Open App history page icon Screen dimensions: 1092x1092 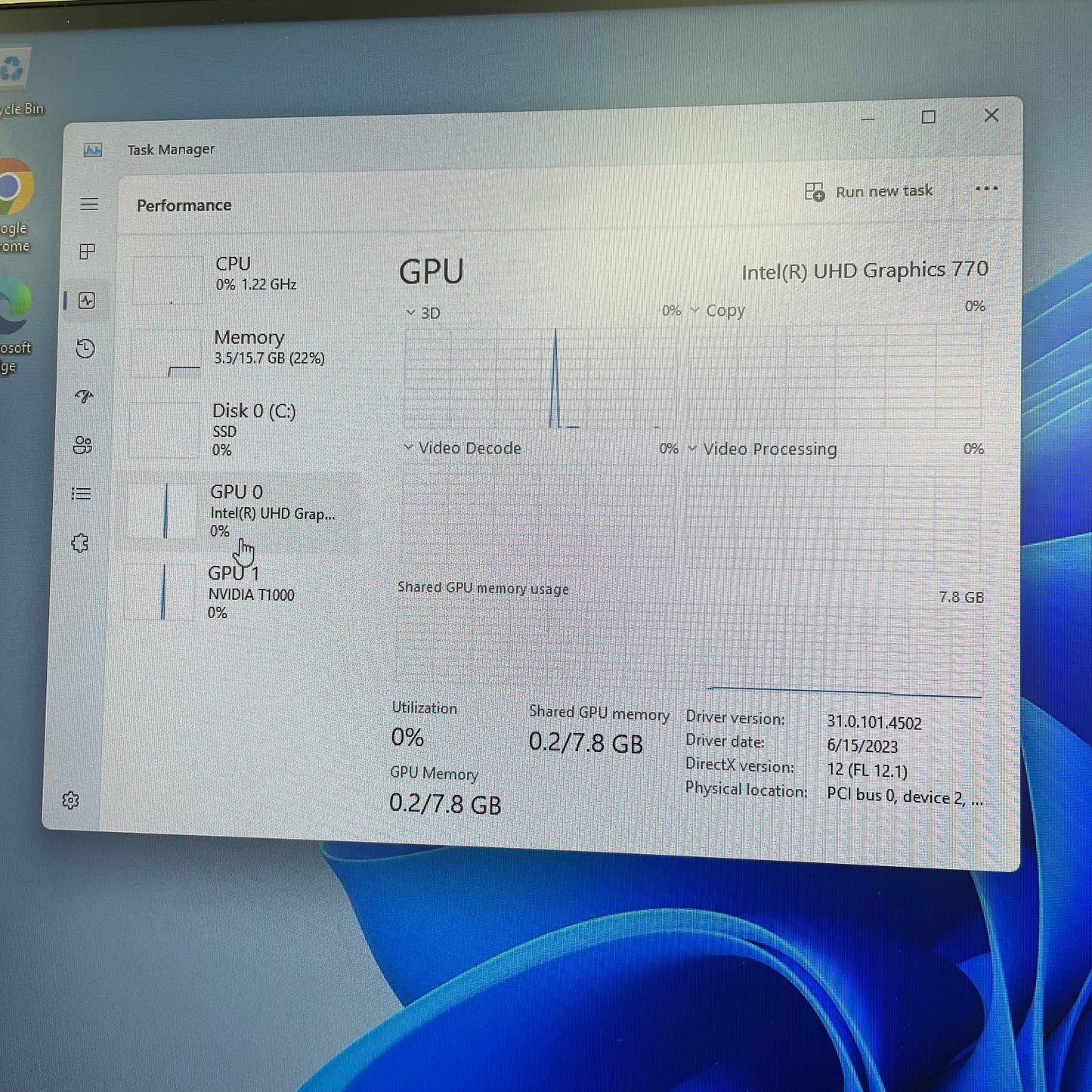pos(85,348)
